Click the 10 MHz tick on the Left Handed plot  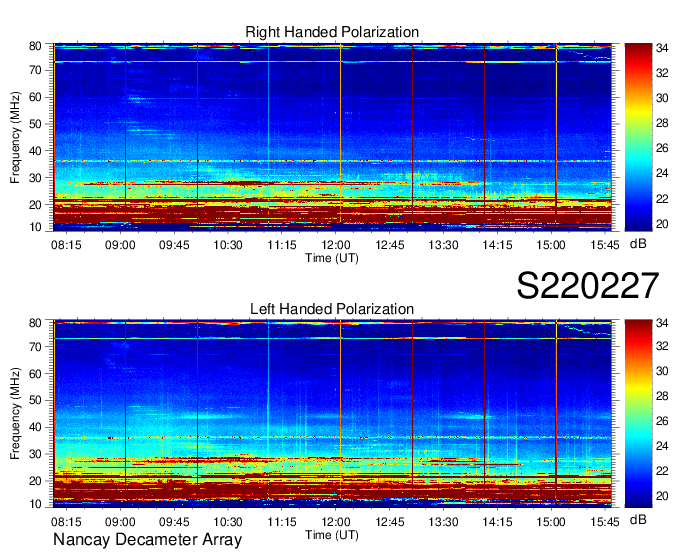(35, 504)
